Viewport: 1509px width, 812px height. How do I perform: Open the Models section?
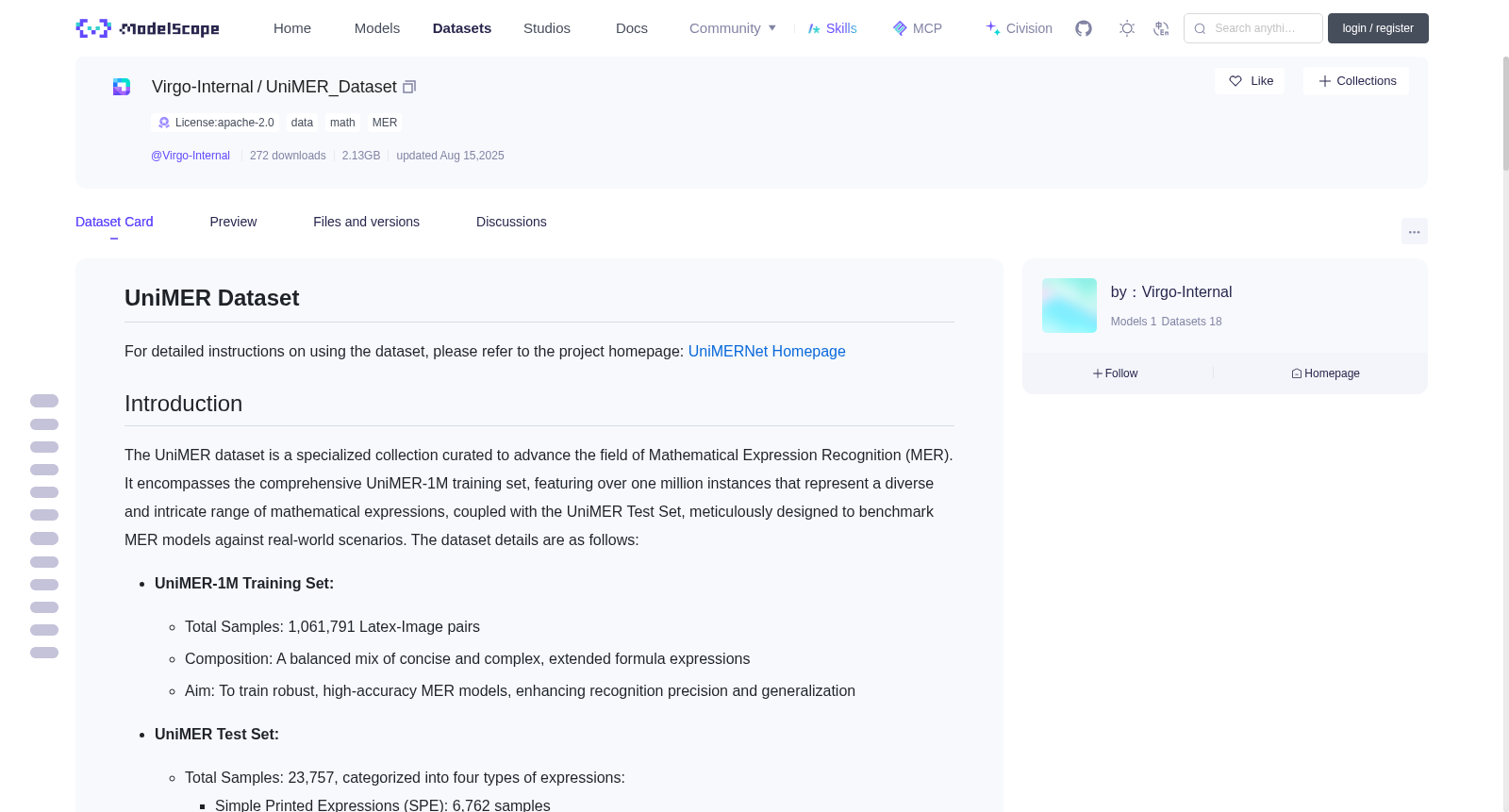click(377, 28)
